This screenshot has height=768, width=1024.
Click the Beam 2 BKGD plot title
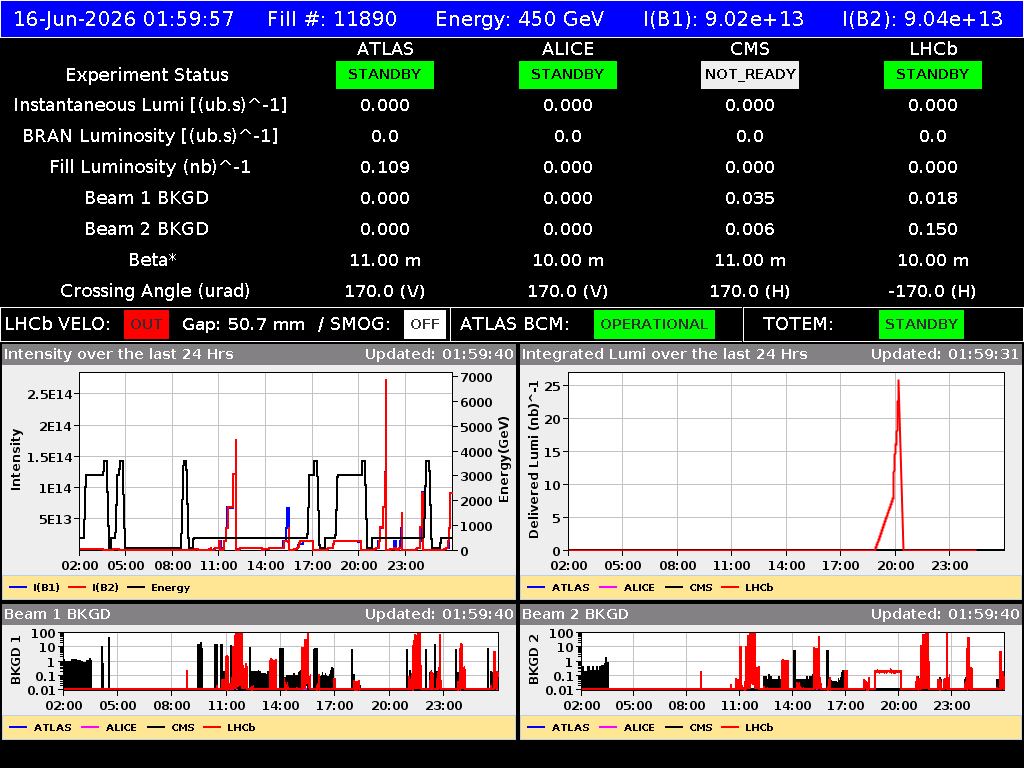click(x=575, y=615)
